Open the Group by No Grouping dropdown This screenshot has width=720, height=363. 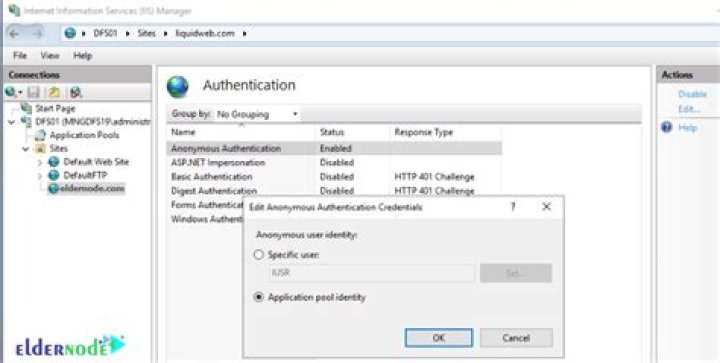click(x=257, y=114)
